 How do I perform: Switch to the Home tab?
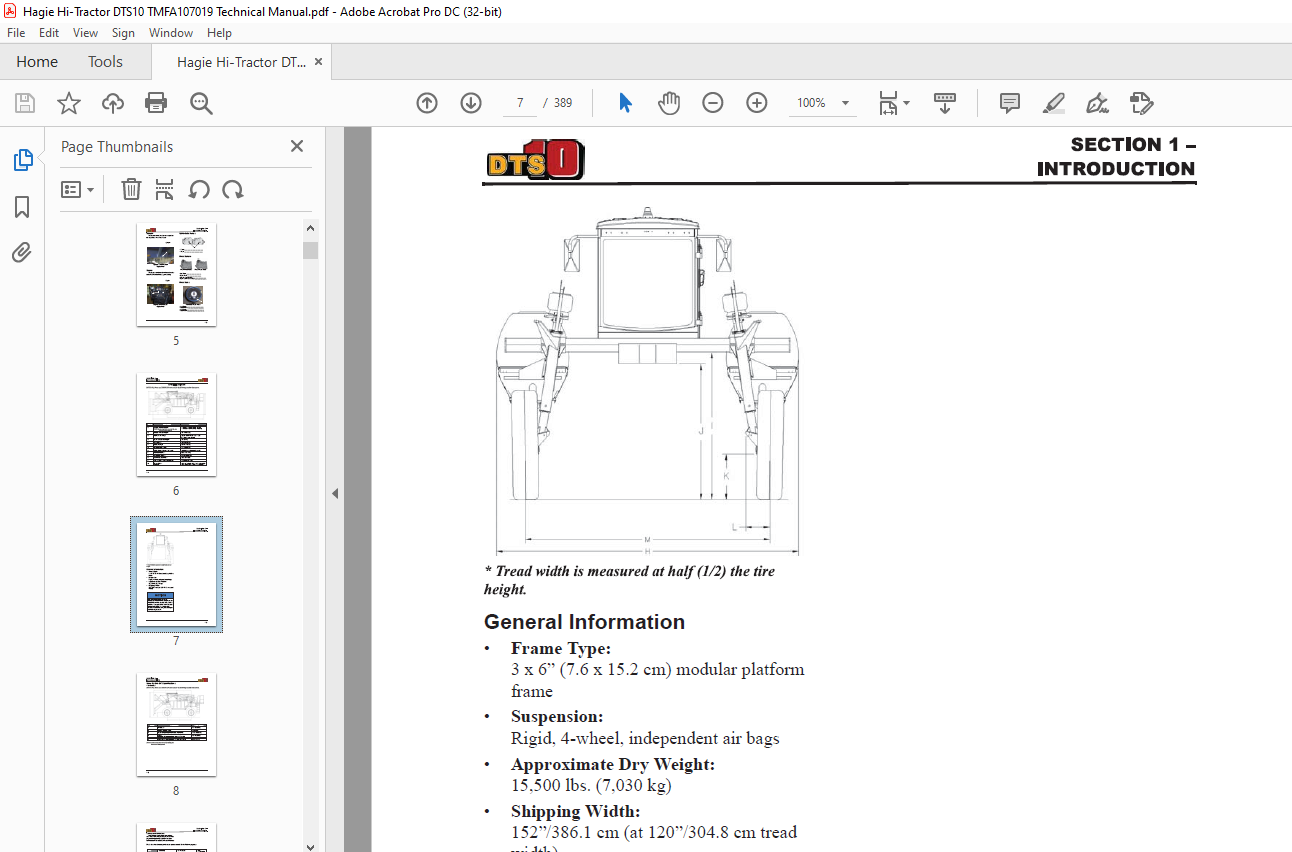click(37, 62)
